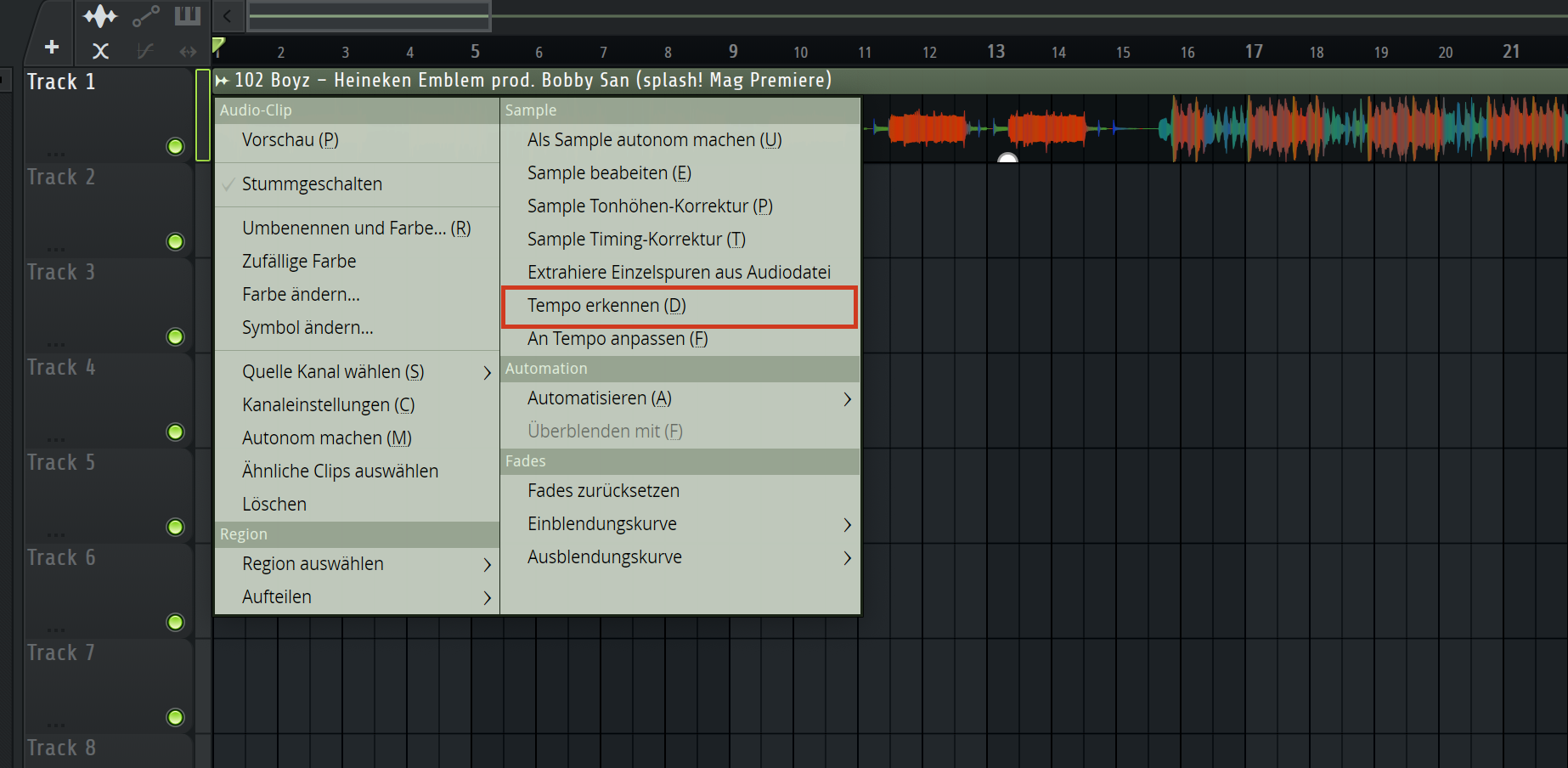Select the Track 2 header label

(x=61, y=178)
